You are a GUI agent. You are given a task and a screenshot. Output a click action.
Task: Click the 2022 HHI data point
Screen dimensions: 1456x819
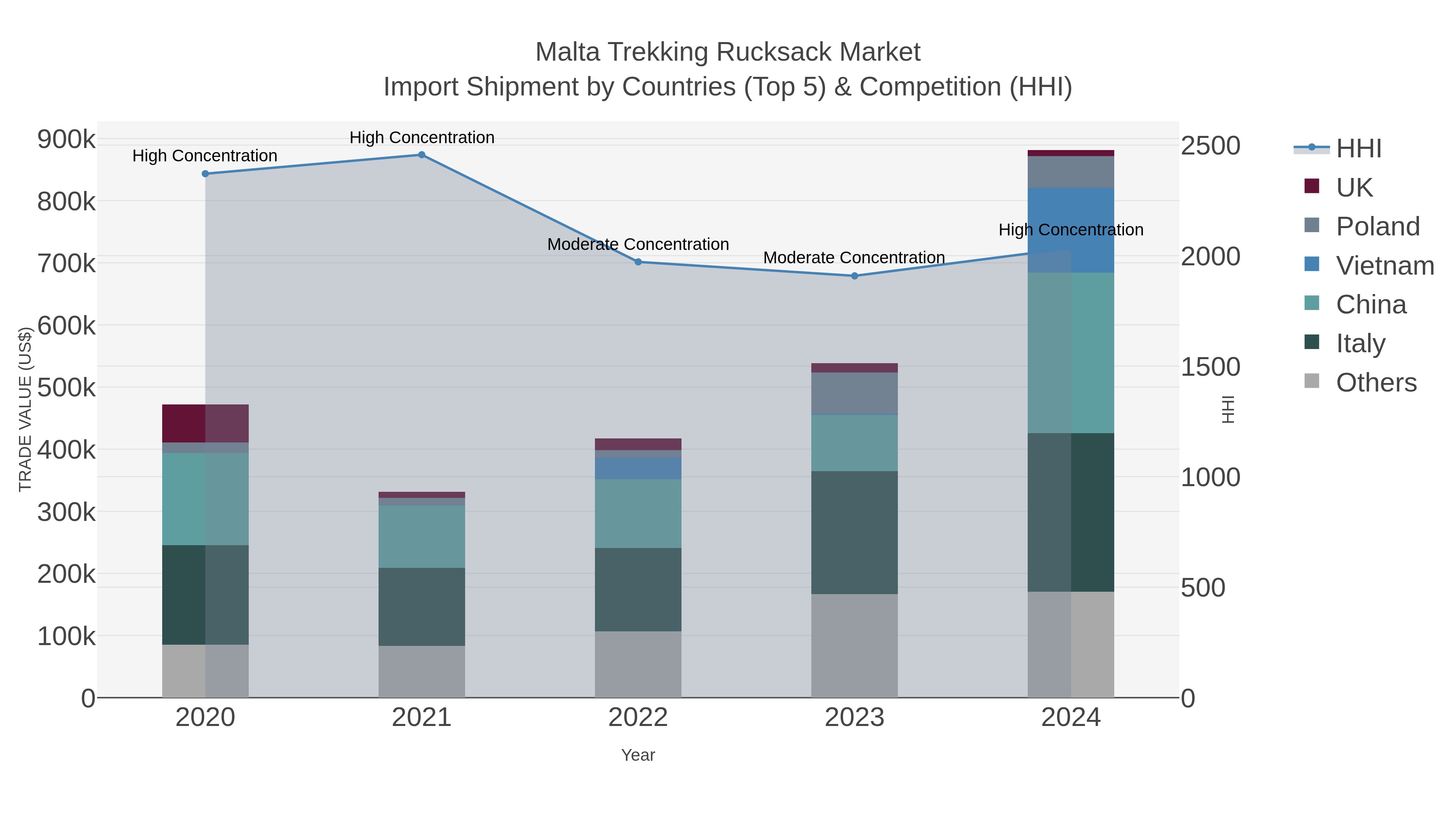[x=638, y=262]
